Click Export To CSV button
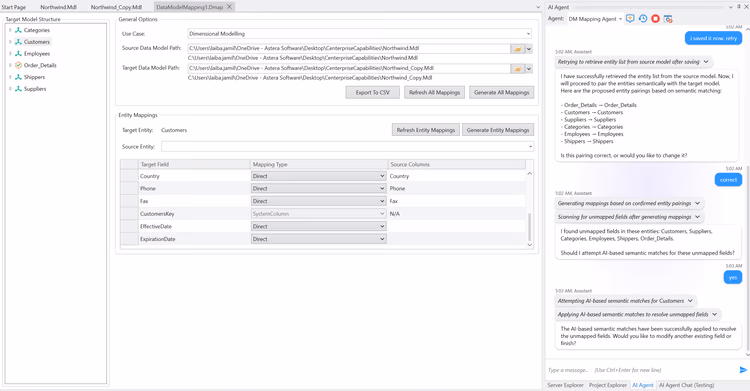Image resolution: width=750 pixels, height=391 pixels. (373, 92)
